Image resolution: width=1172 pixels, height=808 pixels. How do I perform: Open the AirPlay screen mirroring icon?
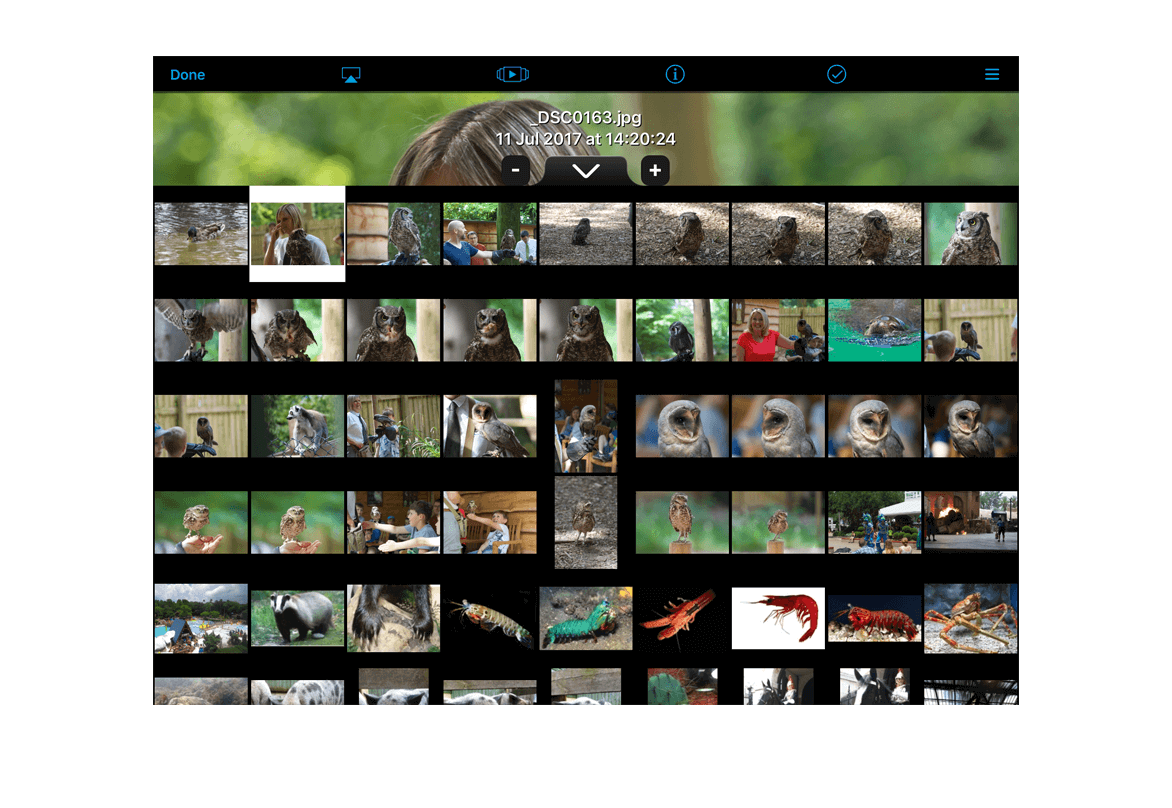(351, 75)
